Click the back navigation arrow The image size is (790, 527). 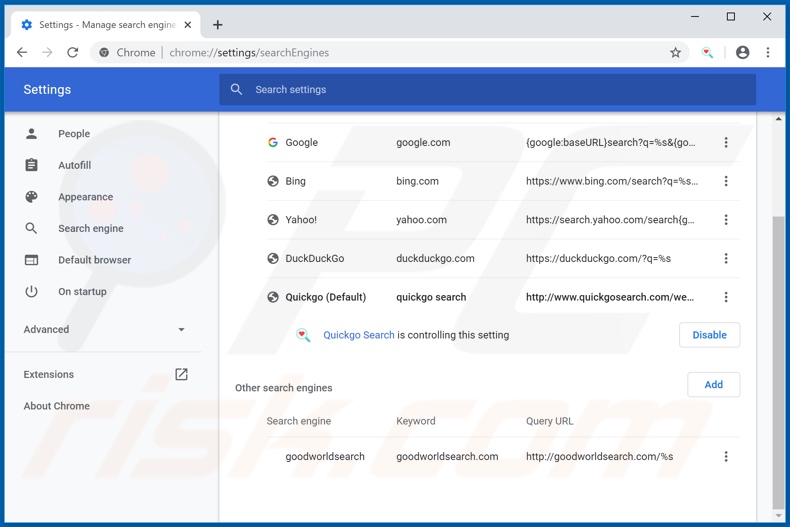click(x=22, y=53)
